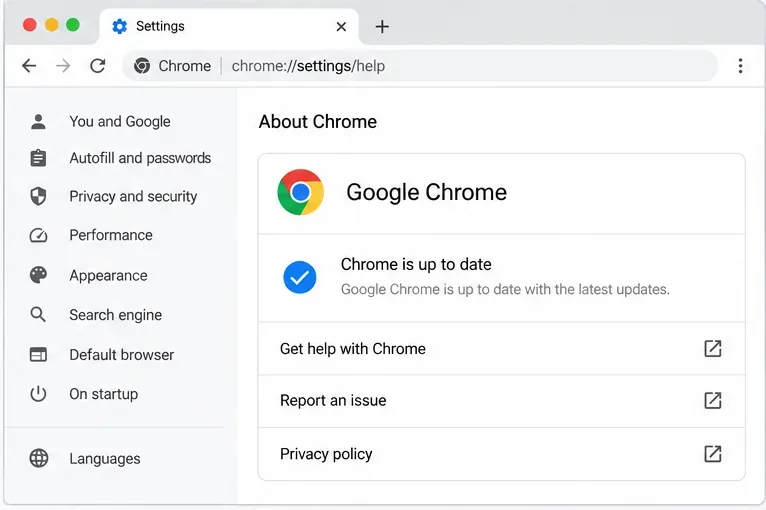
Task: Click external link icon for Report an issue
Action: click(x=713, y=400)
